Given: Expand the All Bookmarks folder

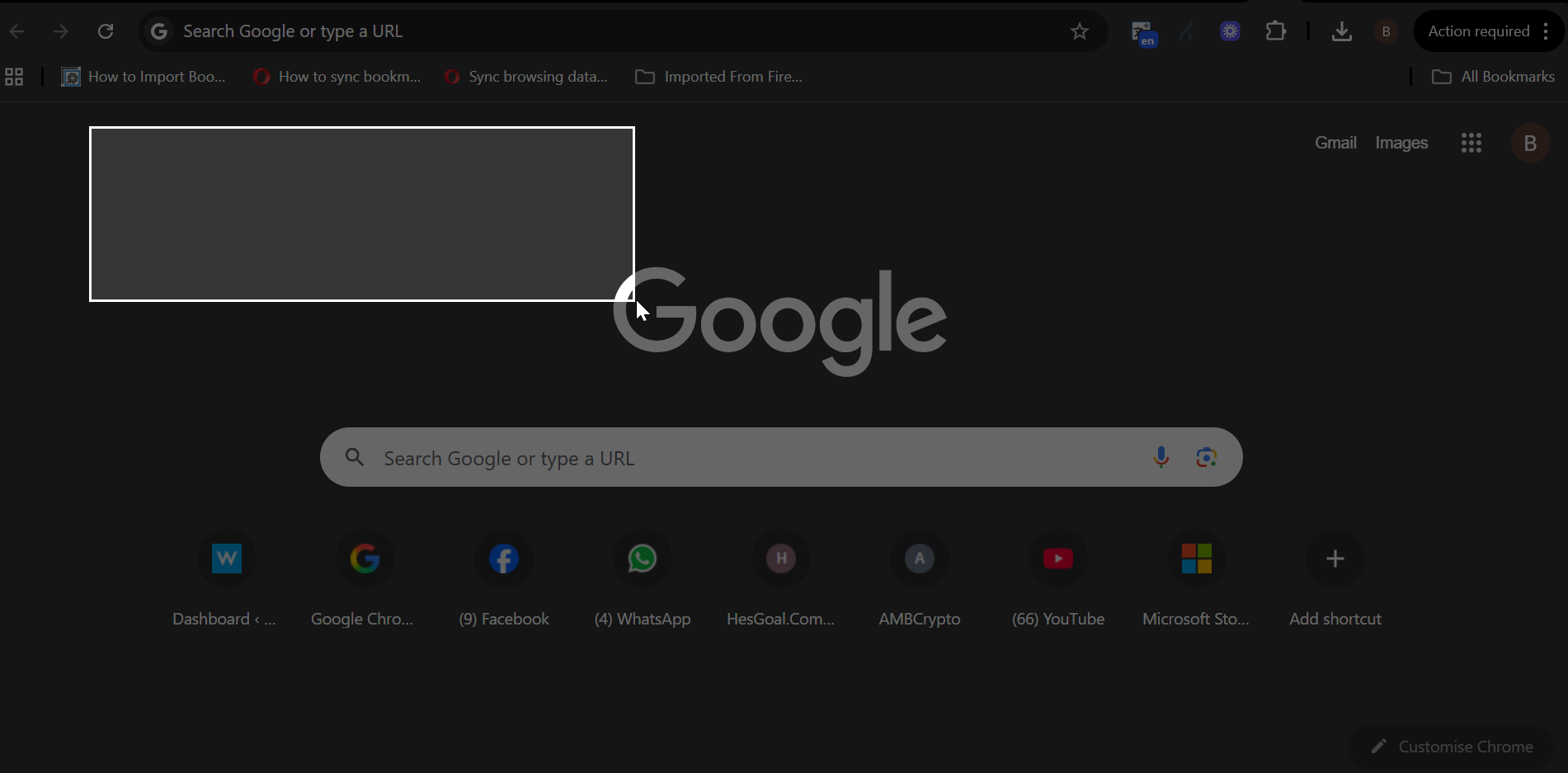Looking at the screenshot, I should coord(1493,77).
